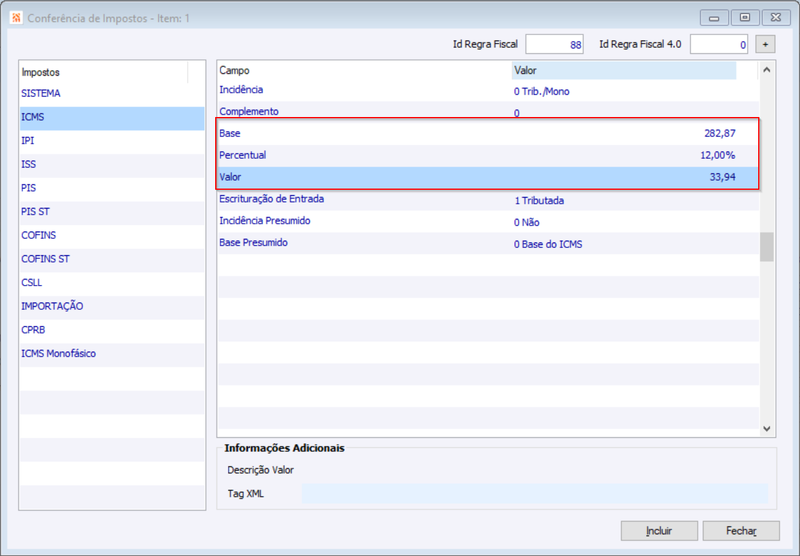Viewport: 800px width, 556px height.
Task: Select ICMS in the Impostos list
Action: [x=112, y=117]
